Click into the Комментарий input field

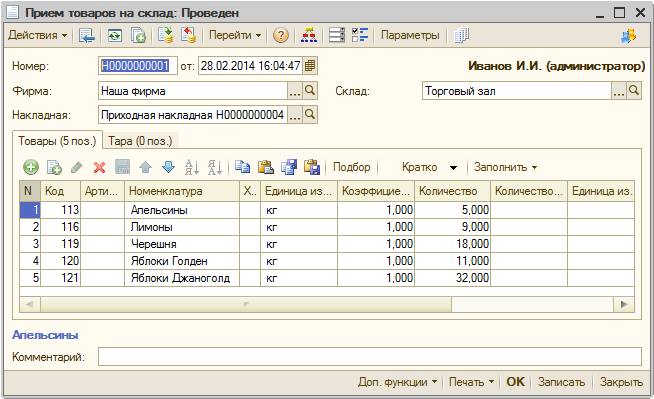370,357
